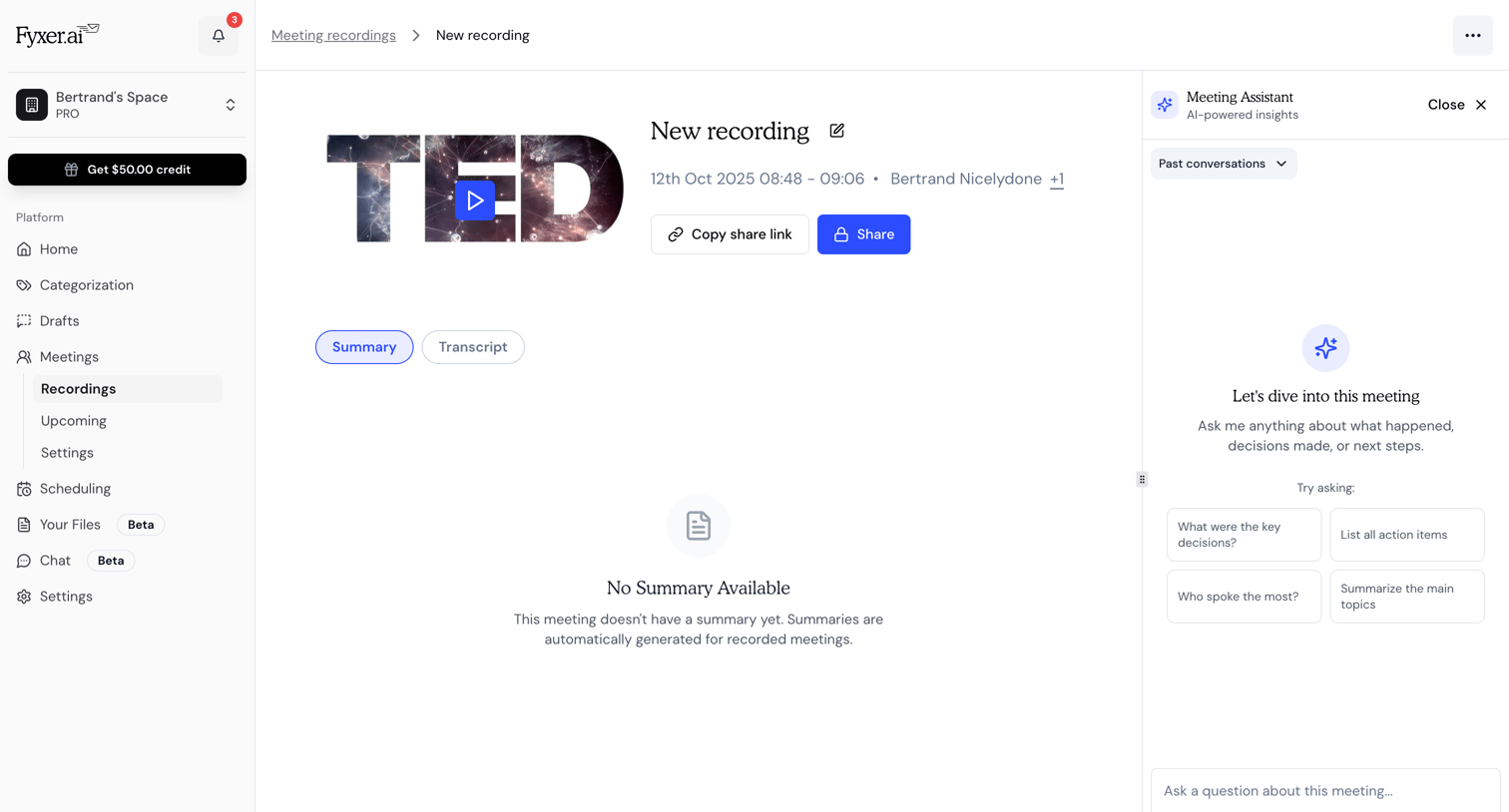Viewport: 1509px width, 812px height.
Task: Choose 'Summarize the main topics' suggestion
Action: [1407, 597]
